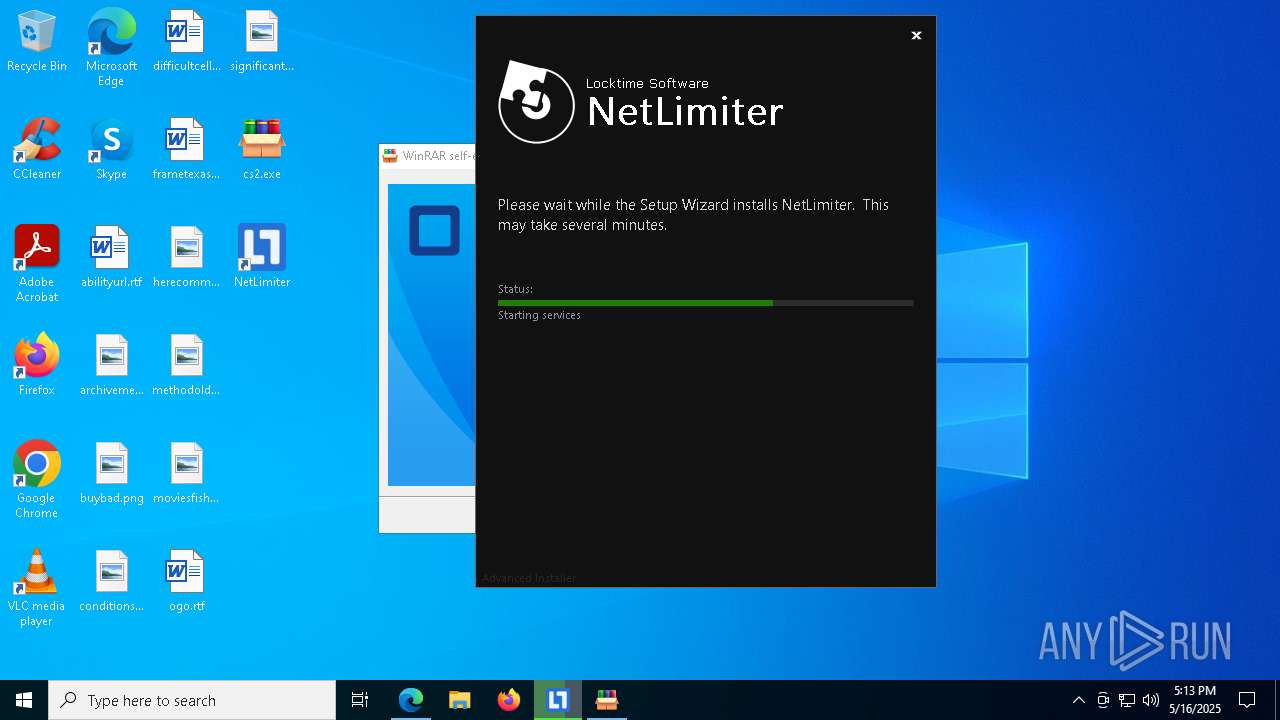Select the conditions image file icon
The image size is (1280, 720).
pos(111,582)
